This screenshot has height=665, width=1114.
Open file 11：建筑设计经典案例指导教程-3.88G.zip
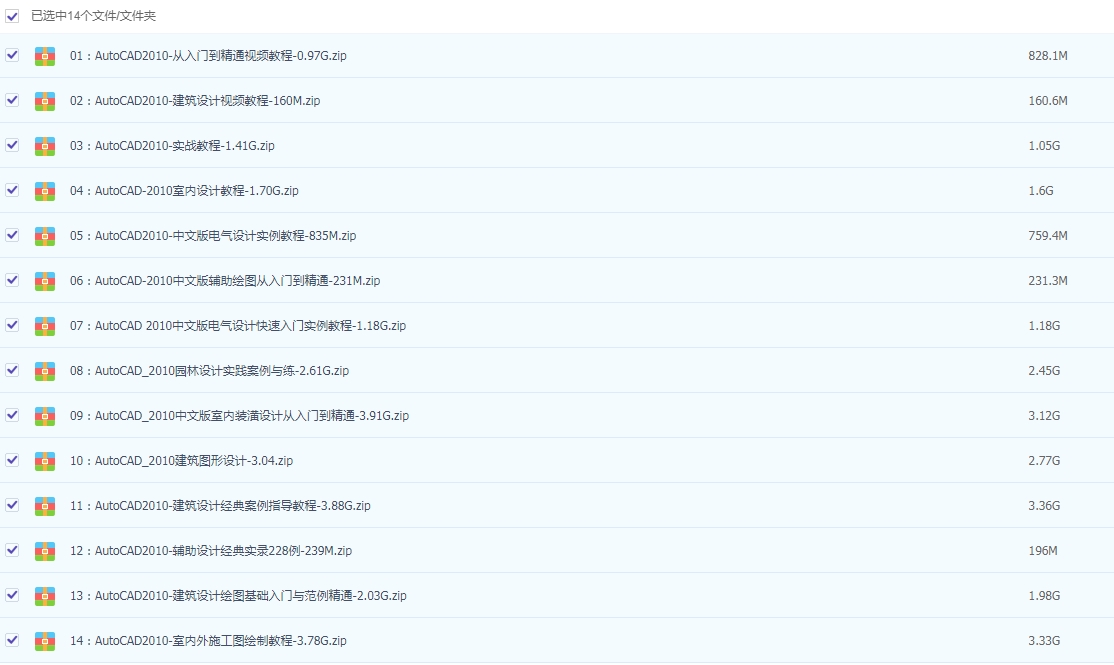pyautogui.click(x=220, y=506)
